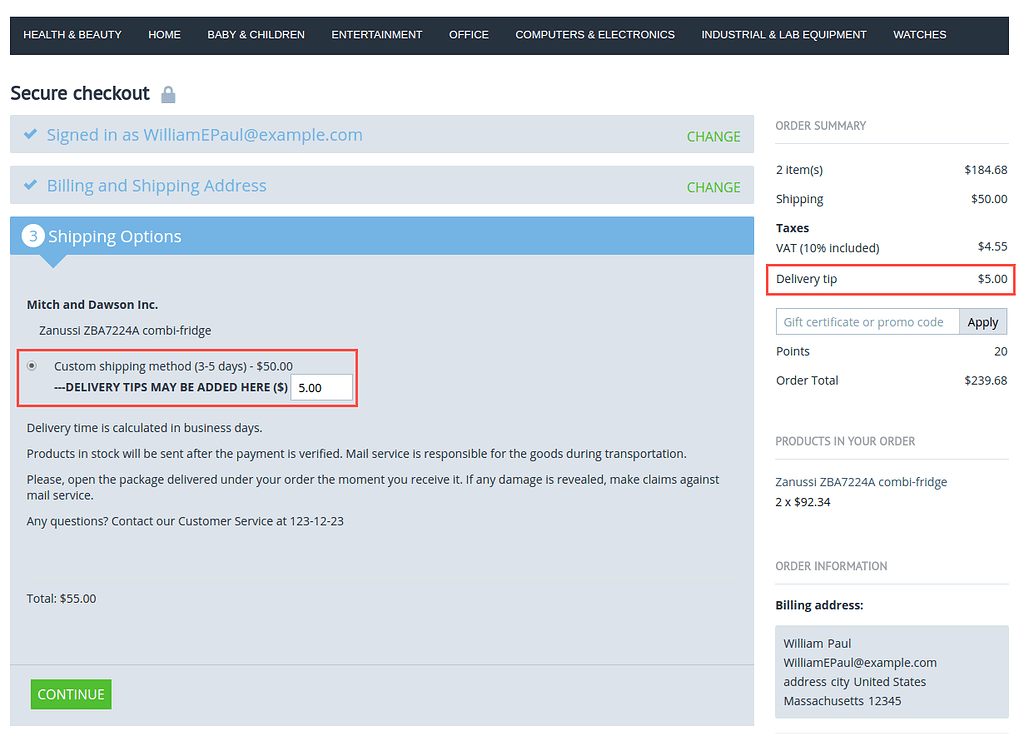This screenshot has height=740, width=1024.
Task: Click the delivery tip amount field
Action: [321, 387]
